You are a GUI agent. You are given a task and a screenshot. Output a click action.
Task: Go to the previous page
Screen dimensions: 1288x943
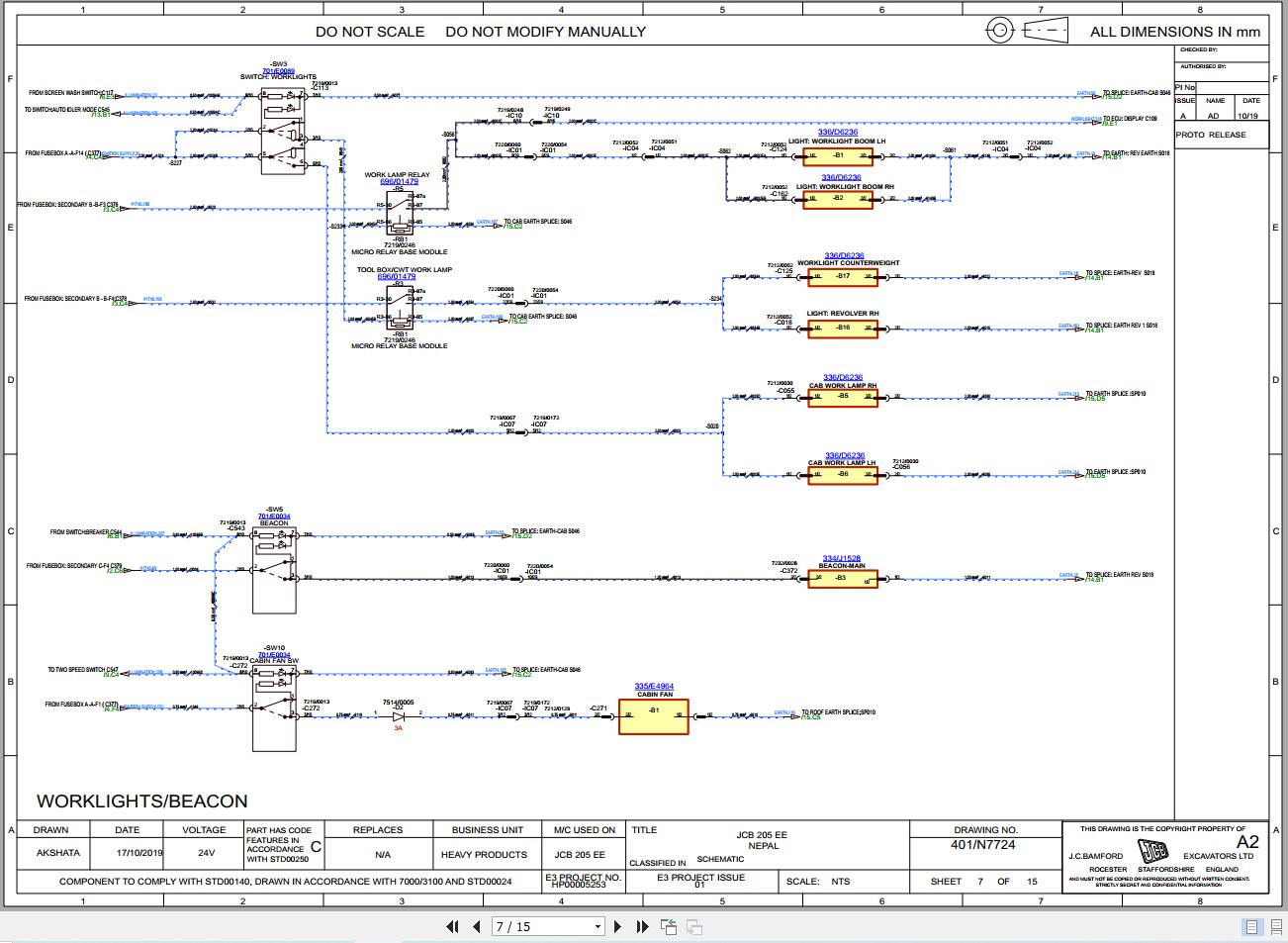click(x=476, y=926)
